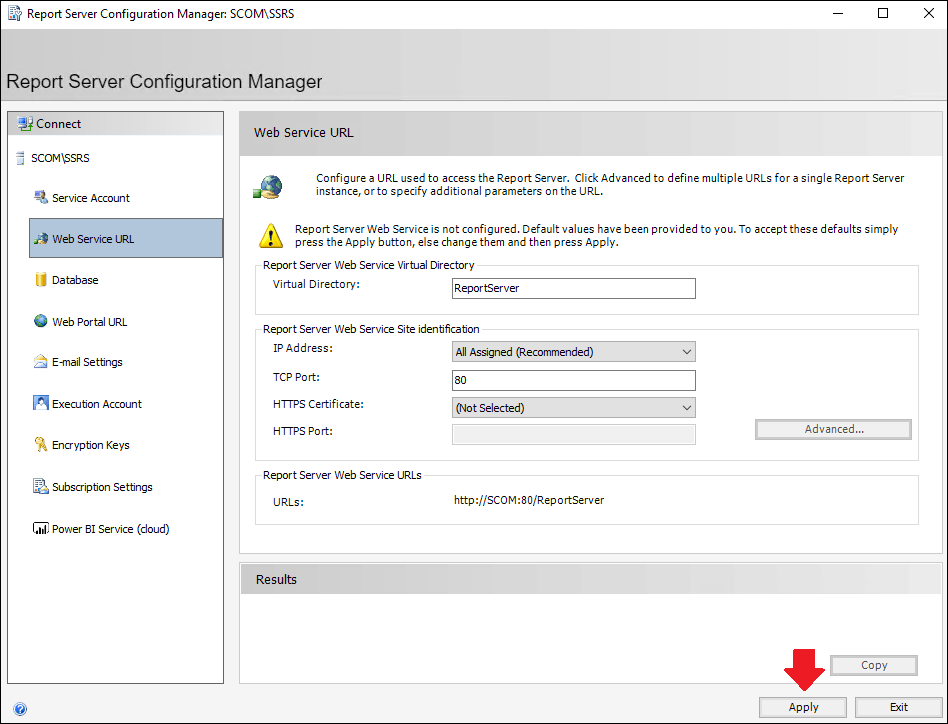Click the Exit button
This screenshot has width=948, height=724.
coord(898,707)
